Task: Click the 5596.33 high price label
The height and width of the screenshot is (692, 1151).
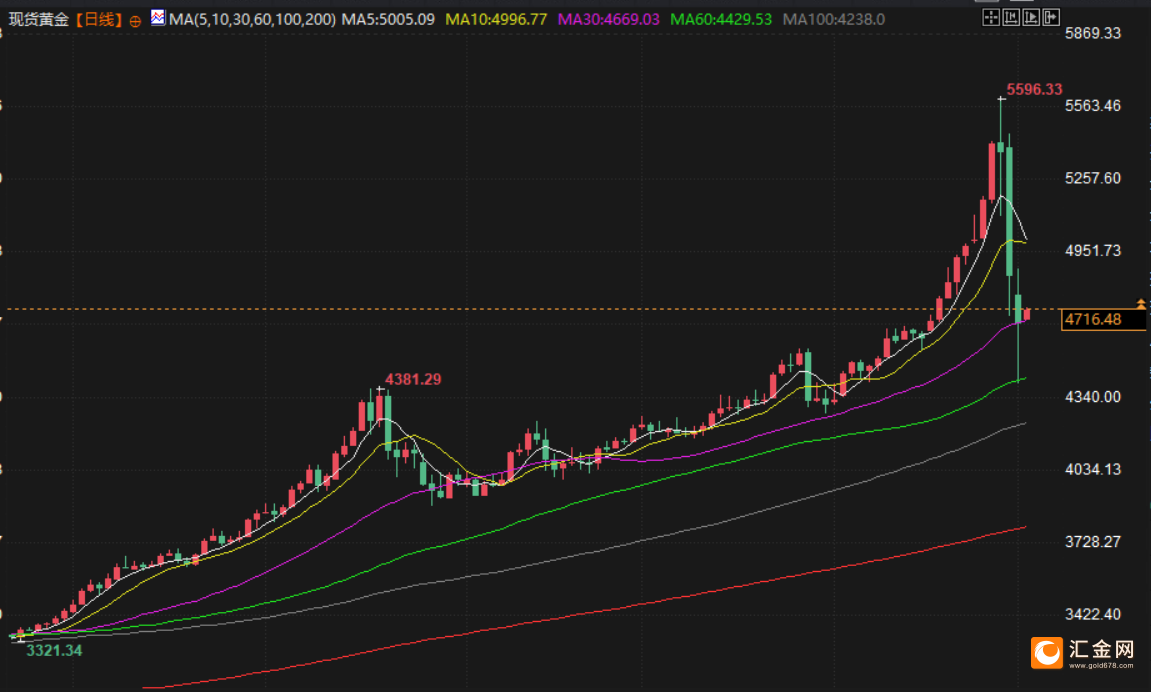Action: 1034,90
